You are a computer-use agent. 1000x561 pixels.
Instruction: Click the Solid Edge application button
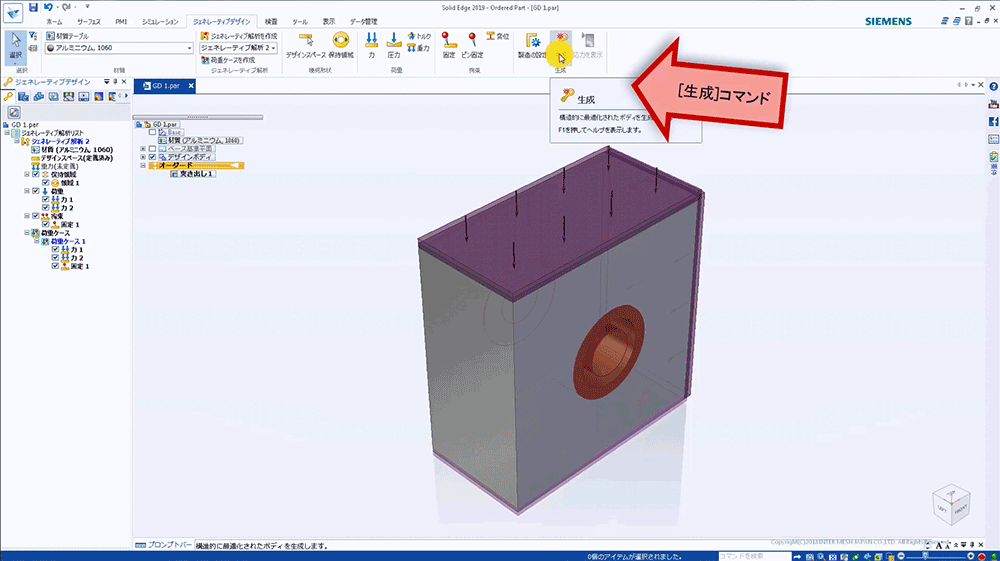[x=13, y=12]
